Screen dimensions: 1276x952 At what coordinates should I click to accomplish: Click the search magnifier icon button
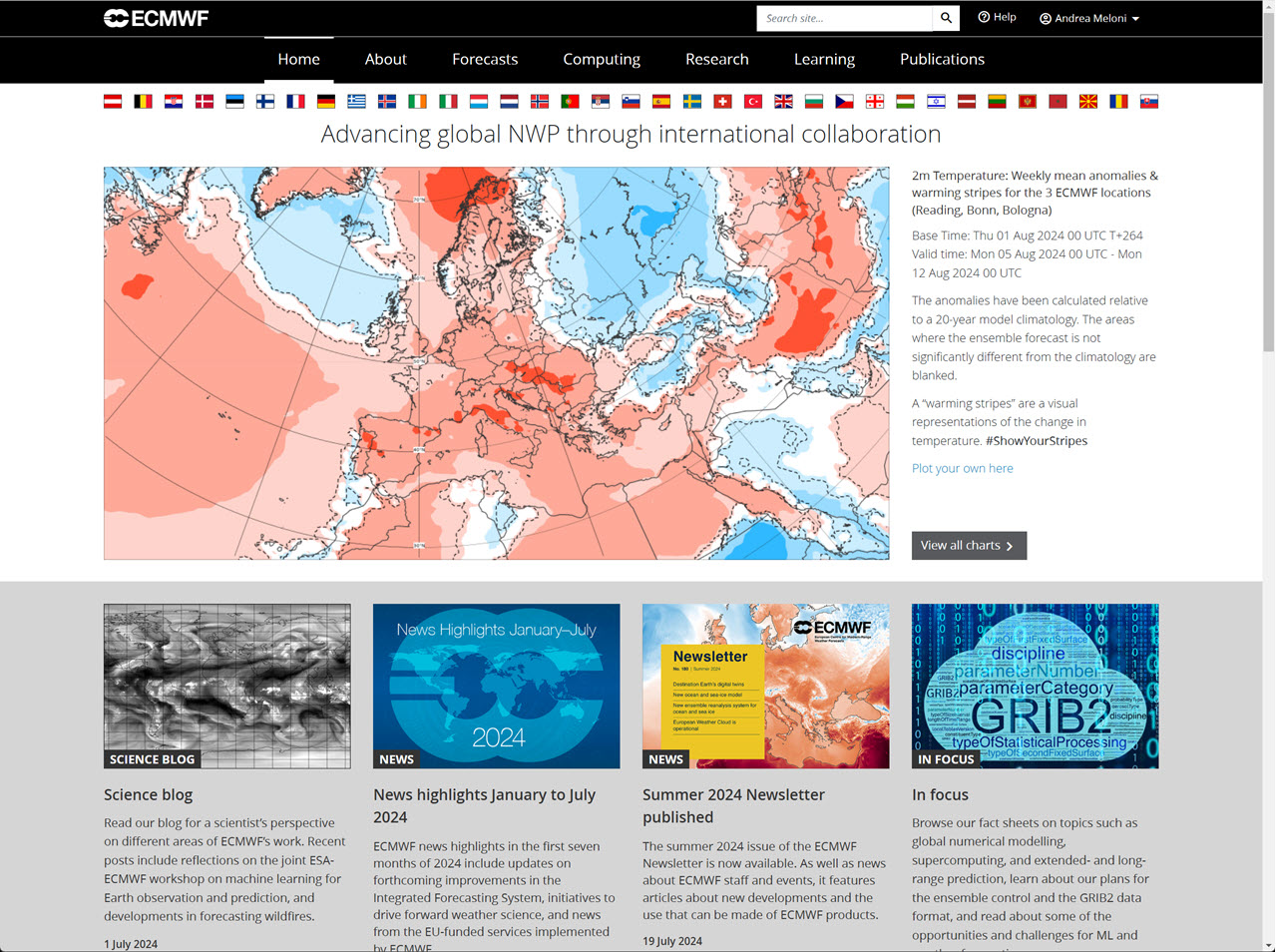[x=946, y=18]
